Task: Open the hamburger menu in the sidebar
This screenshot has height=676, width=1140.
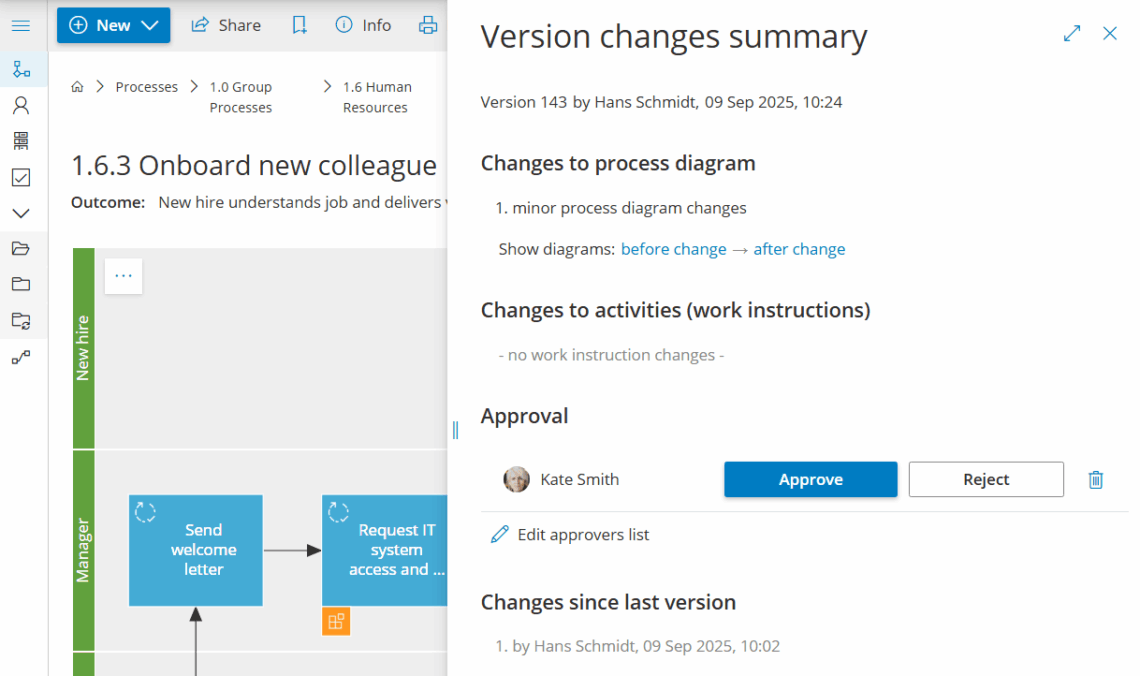Action: (20, 25)
